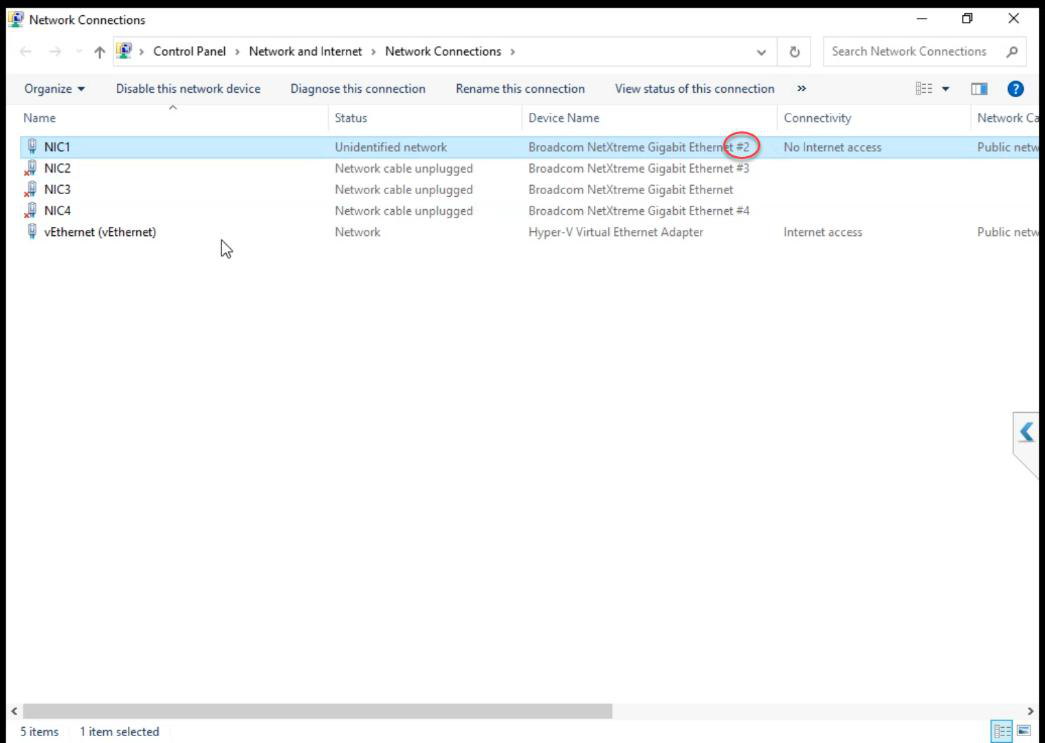Image resolution: width=1045 pixels, height=743 pixels.
Task: View status of this connection
Action: 694,89
